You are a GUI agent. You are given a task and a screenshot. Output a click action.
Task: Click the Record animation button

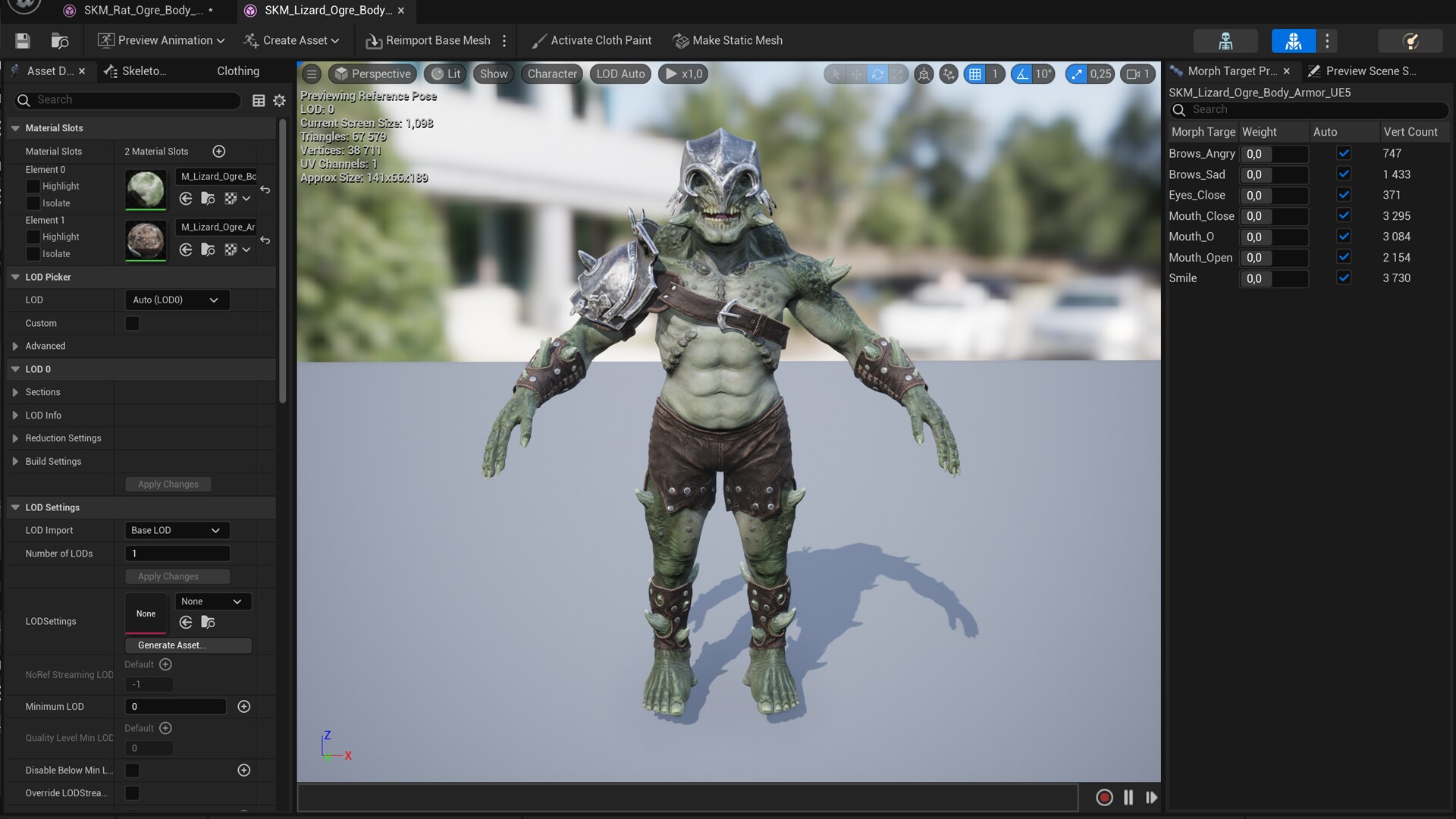[x=1104, y=797]
